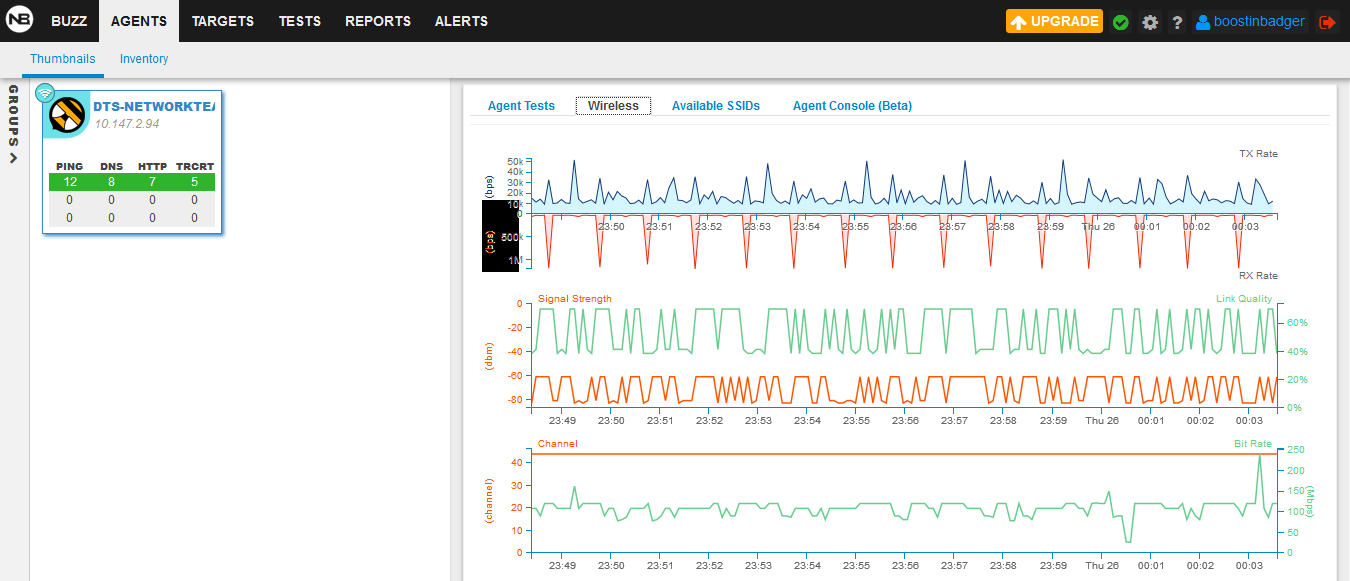Screen dimensions: 1350x581
Task: Click the user profile icon beside boostinbadger
Action: 1202,22
